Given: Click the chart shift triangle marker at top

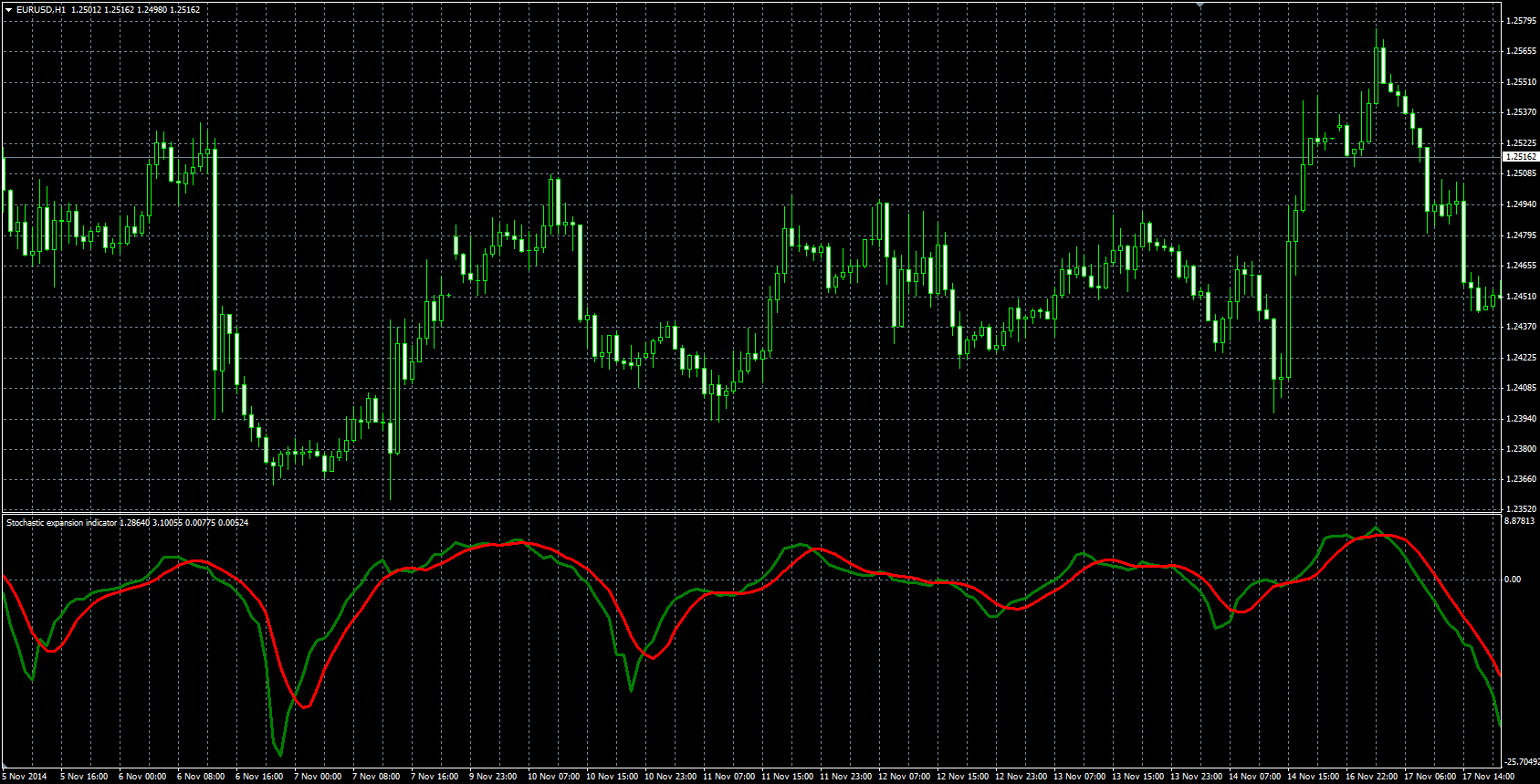Looking at the screenshot, I should click(1200, 5).
